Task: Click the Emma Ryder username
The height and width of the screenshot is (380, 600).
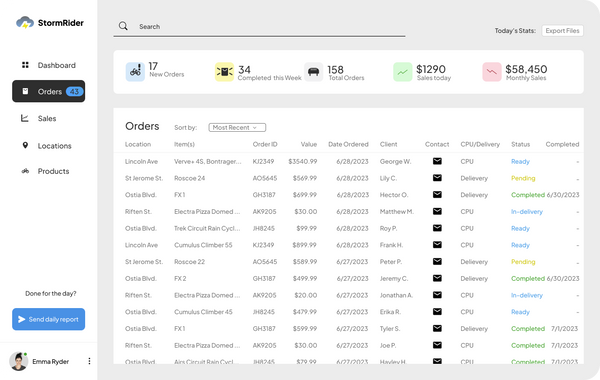Action: tap(51, 361)
